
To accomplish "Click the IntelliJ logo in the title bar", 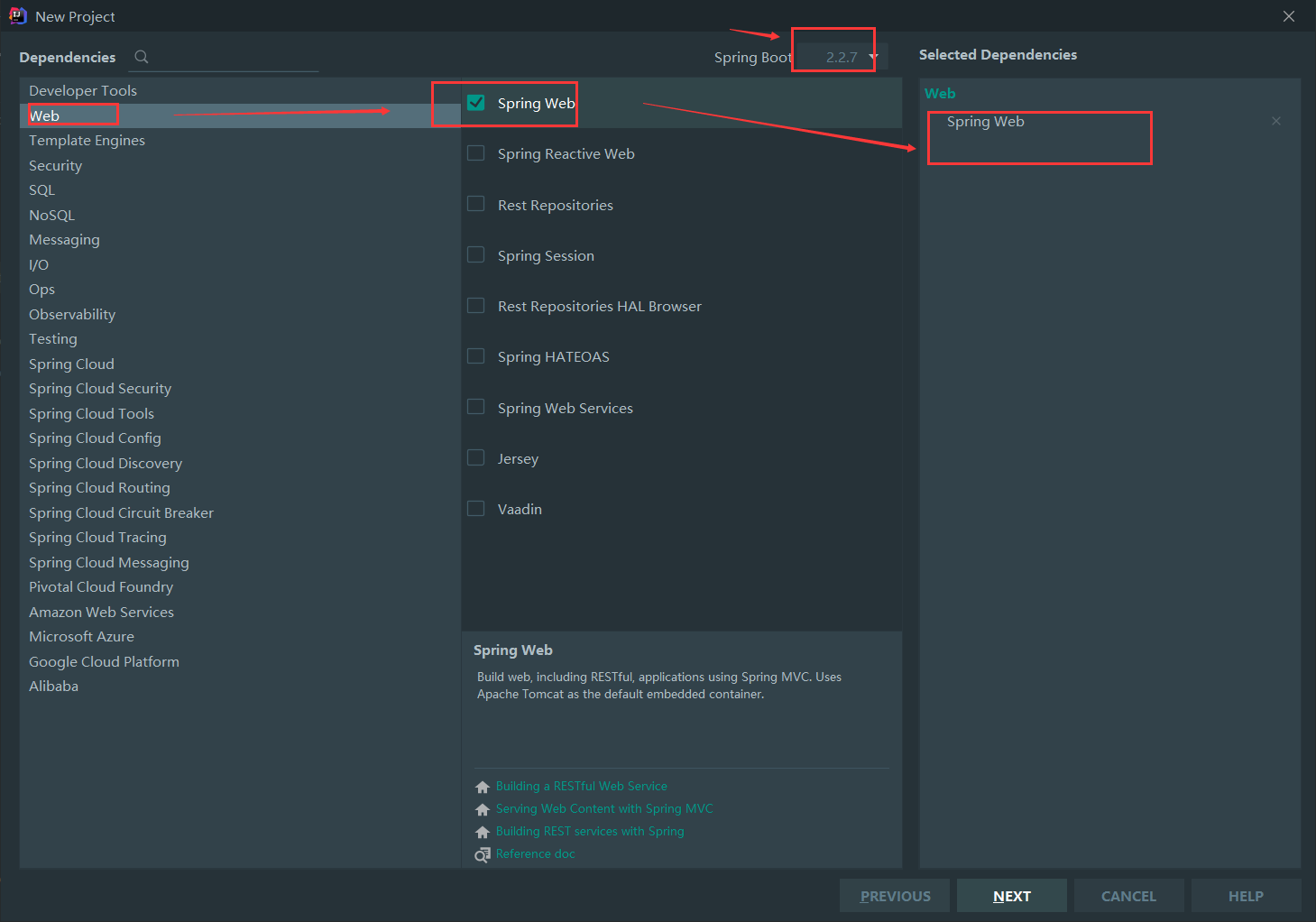I will pos(17,16).
